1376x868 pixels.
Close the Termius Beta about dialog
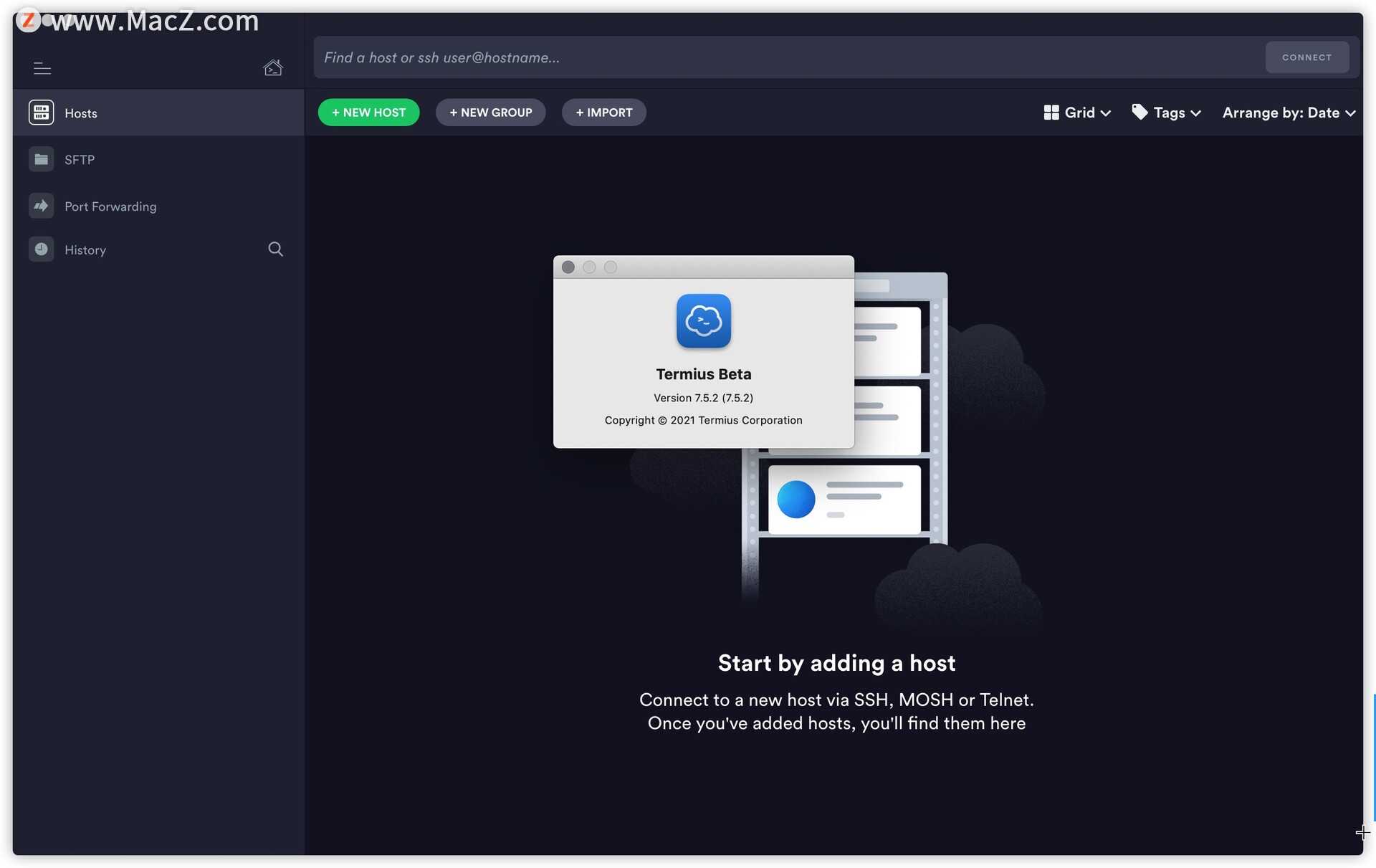pyautogui.click(x=568, y=267)
